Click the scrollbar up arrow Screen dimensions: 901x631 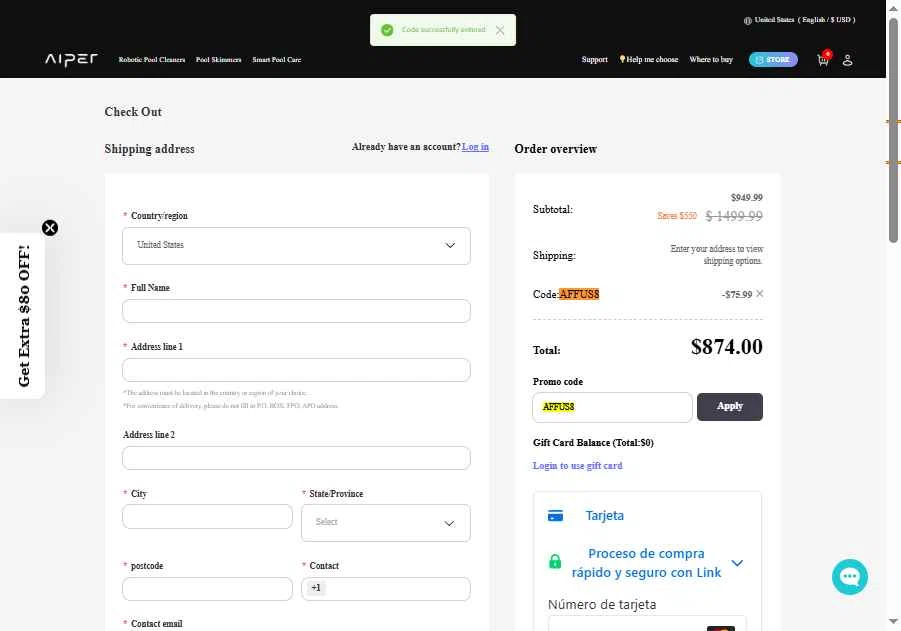click(x=894, y=8)
